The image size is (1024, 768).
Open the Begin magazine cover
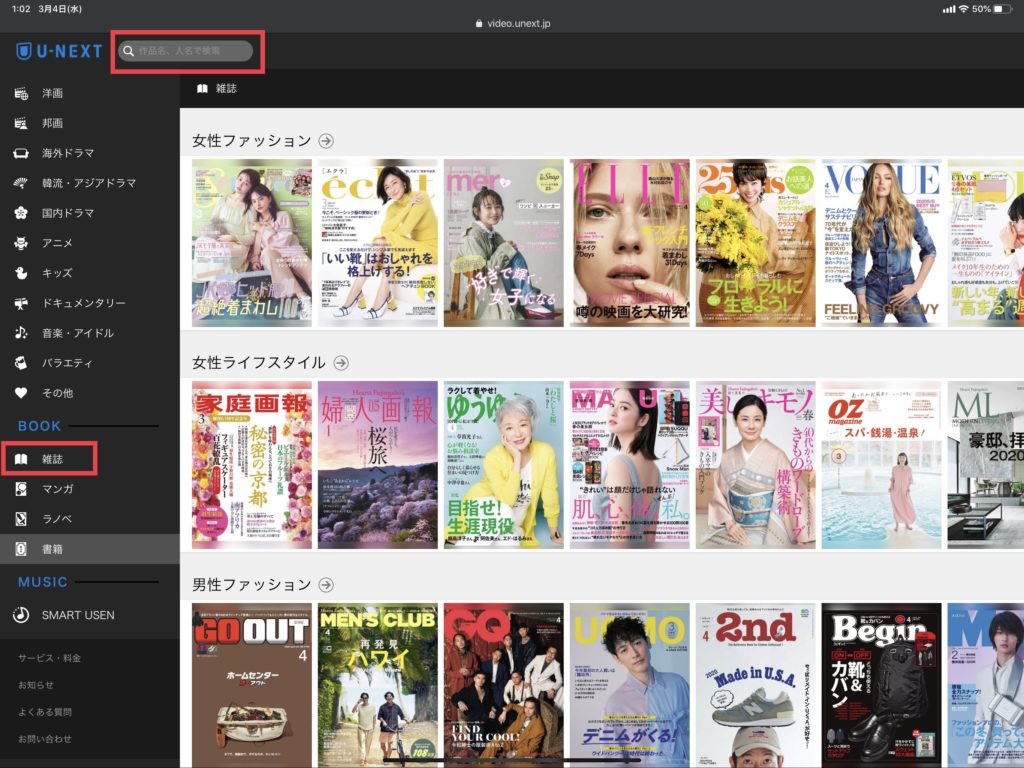pyautogui.click(x=882, y=685)
